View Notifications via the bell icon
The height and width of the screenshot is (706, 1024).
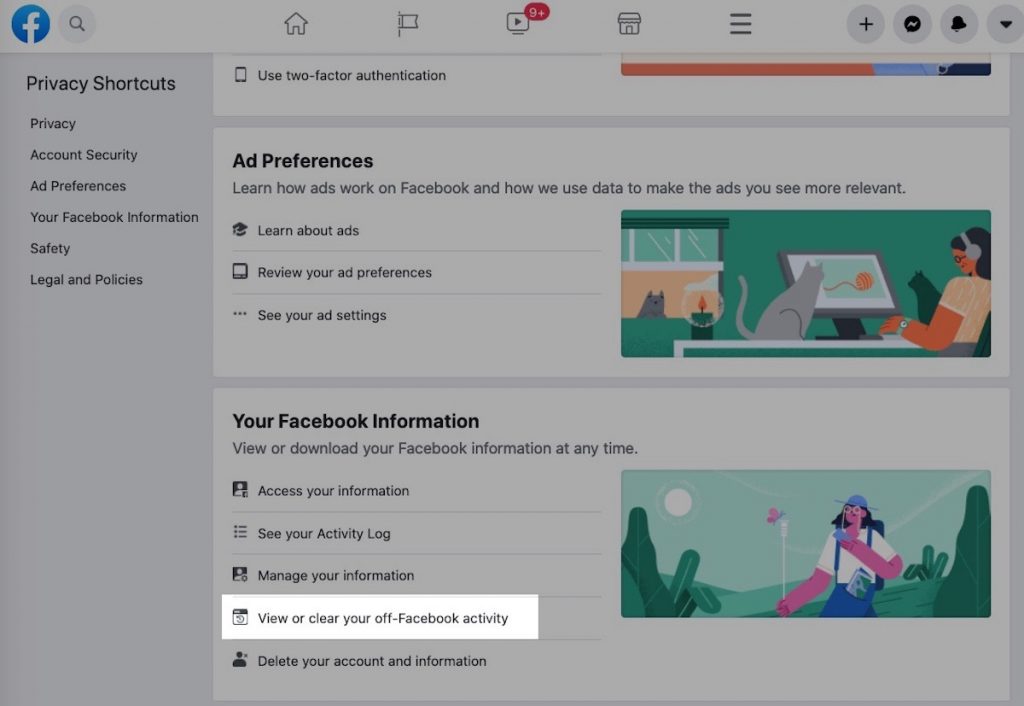959,24
